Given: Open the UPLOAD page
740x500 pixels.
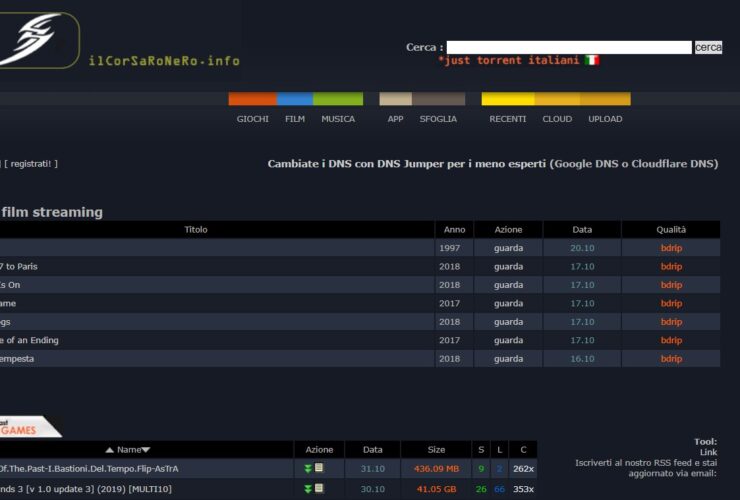Looking at the screenshot, I should [605, 119].
